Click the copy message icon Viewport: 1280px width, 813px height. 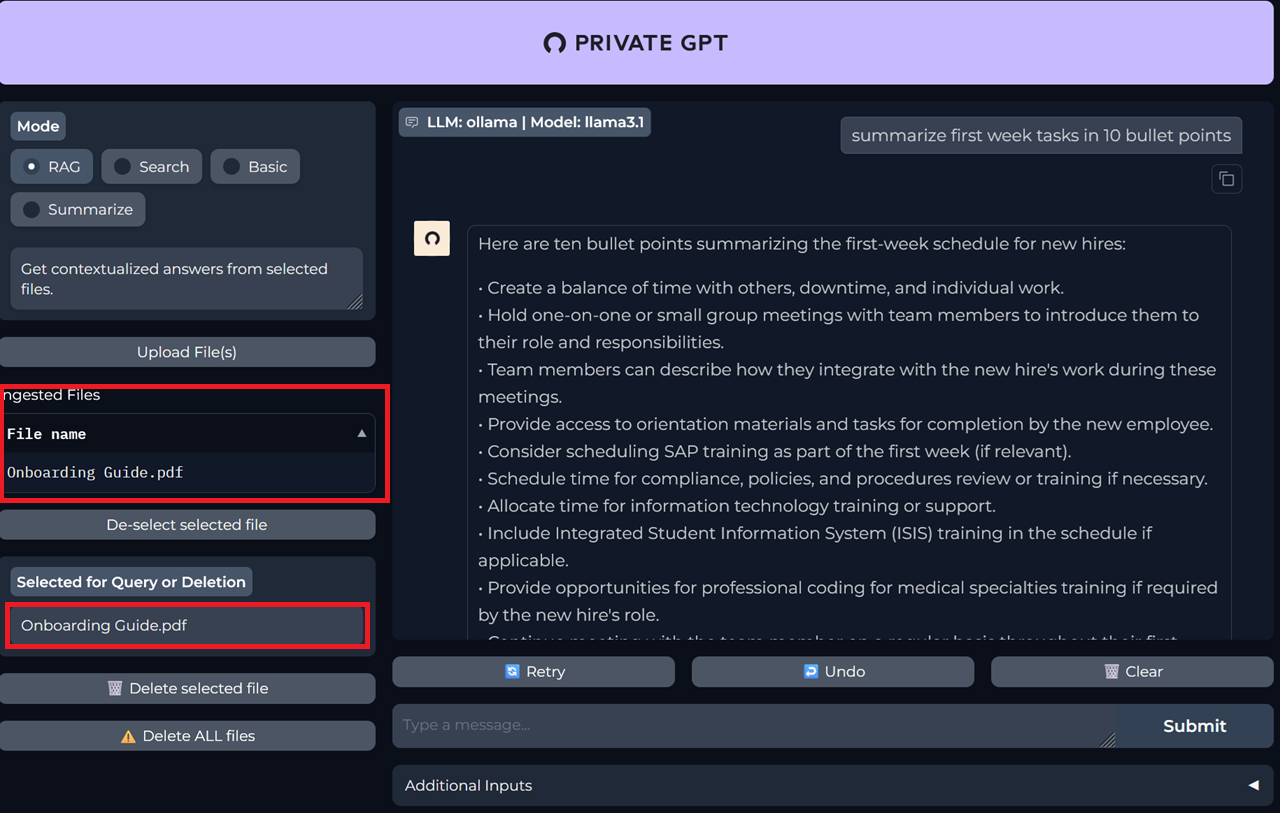pos(1226,179)
